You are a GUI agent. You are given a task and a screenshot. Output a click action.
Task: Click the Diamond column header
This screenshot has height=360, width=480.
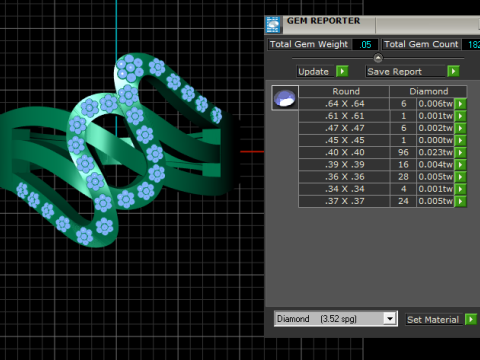[x=428, y=91]
